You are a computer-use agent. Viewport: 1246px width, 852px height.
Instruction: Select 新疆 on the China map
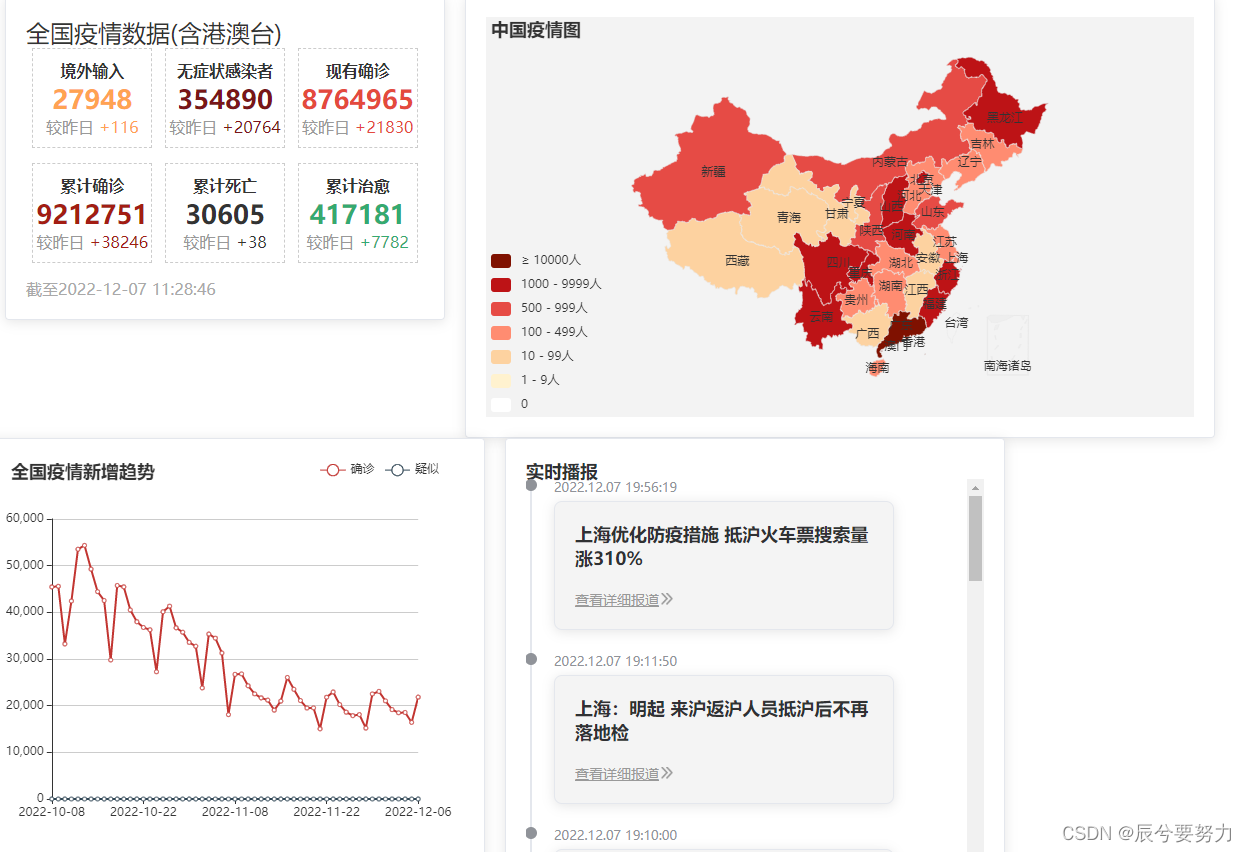point(713,172)
